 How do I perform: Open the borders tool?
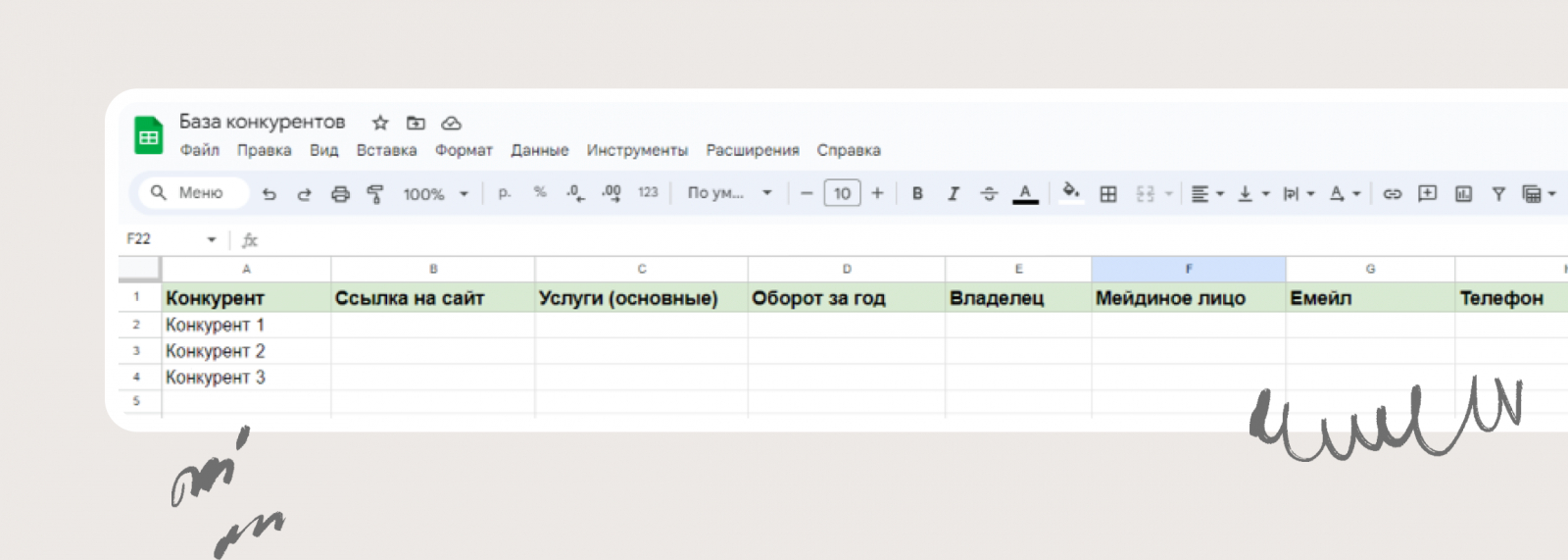[1108, 194]
